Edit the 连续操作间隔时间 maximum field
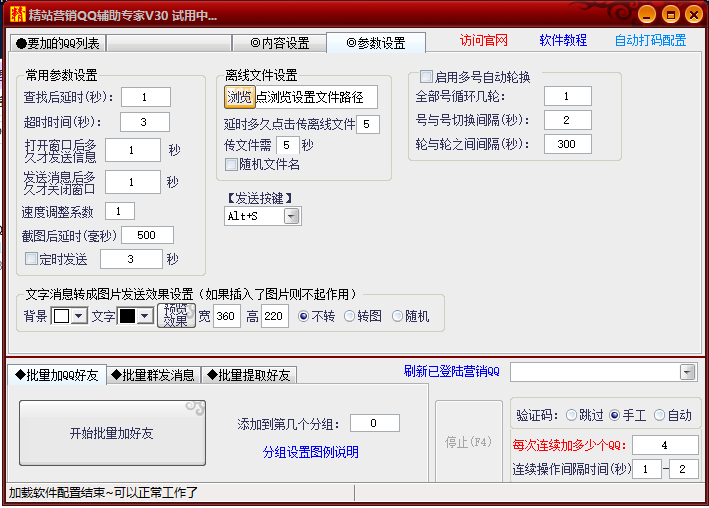This screenshot has height=508, width=709. pyautogui.click(x=683, y=469)
